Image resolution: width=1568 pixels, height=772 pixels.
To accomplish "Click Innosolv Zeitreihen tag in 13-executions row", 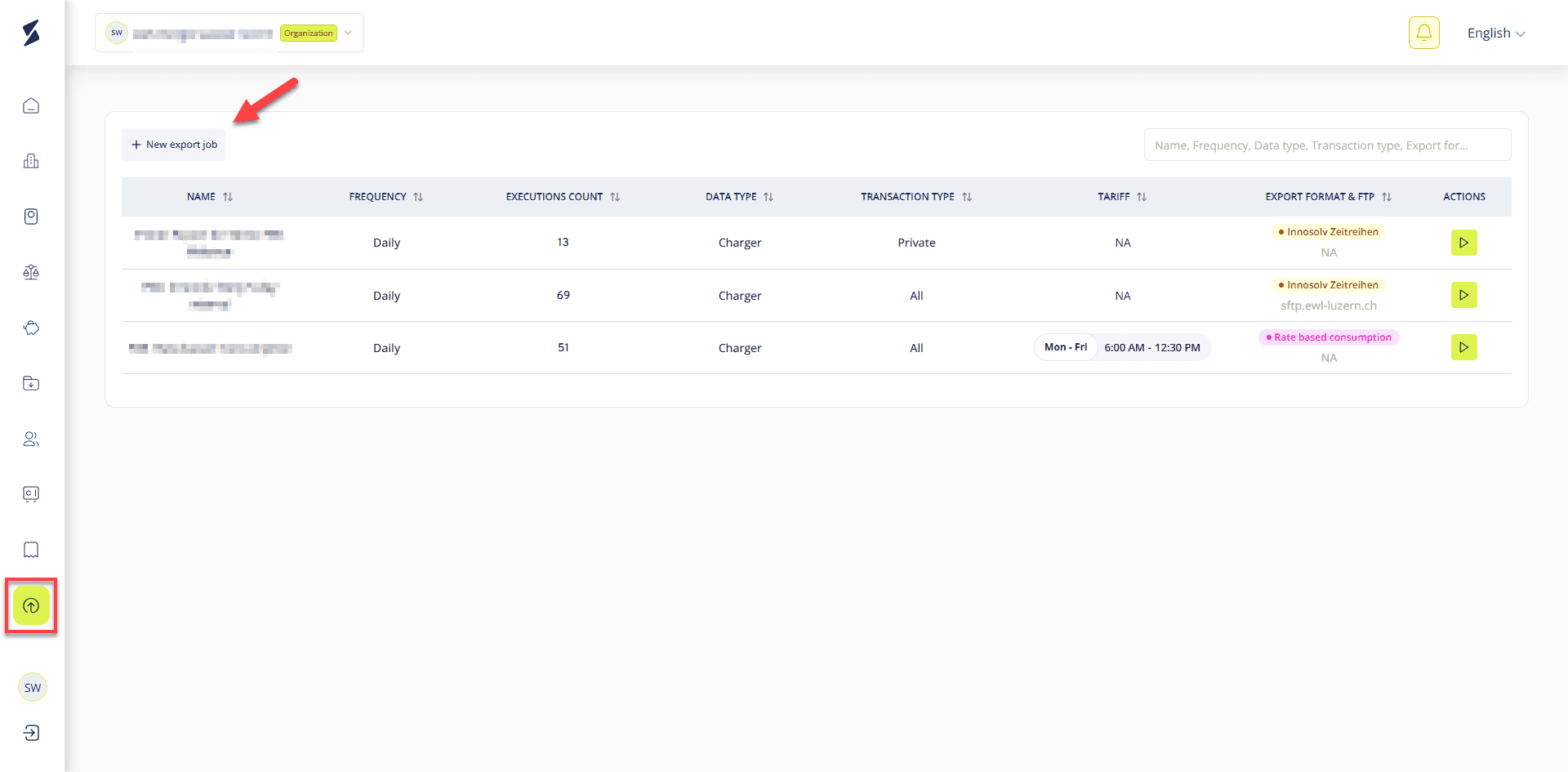I will (1329, 232).
